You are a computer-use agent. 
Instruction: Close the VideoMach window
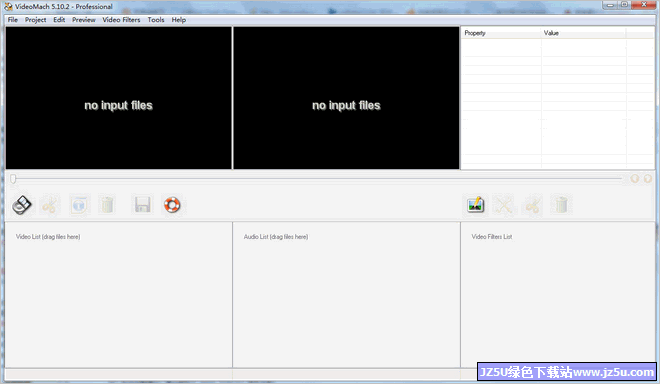(644, 5)
